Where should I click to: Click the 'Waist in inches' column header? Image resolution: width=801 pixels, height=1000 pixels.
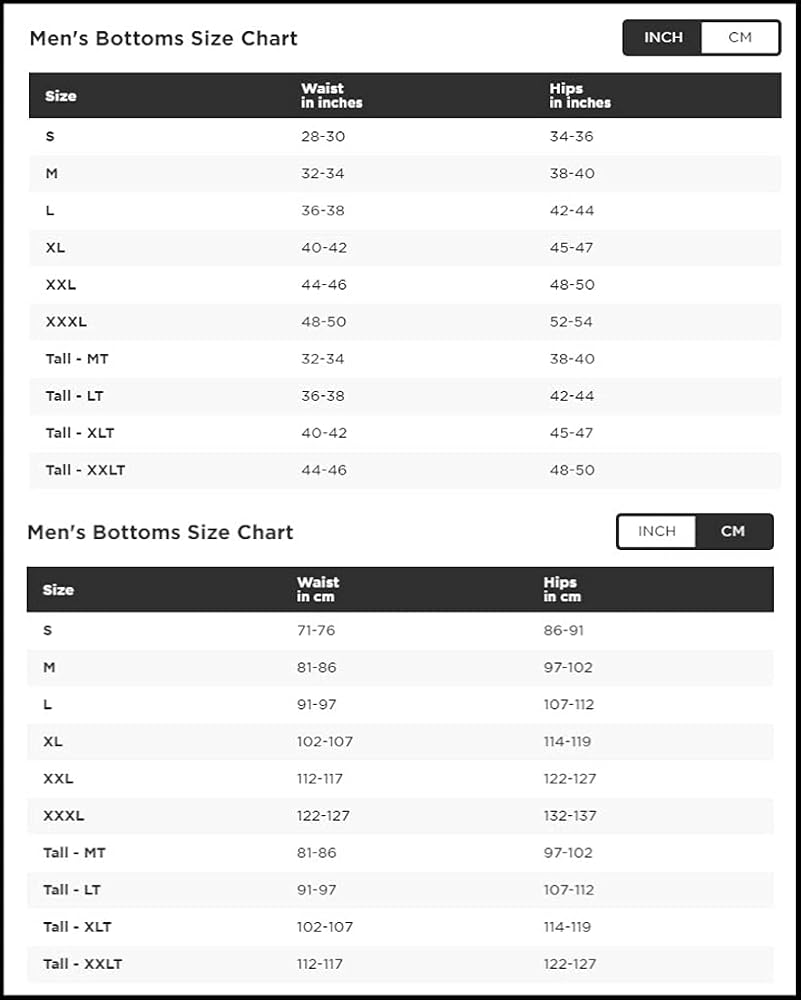coord(331,96)
